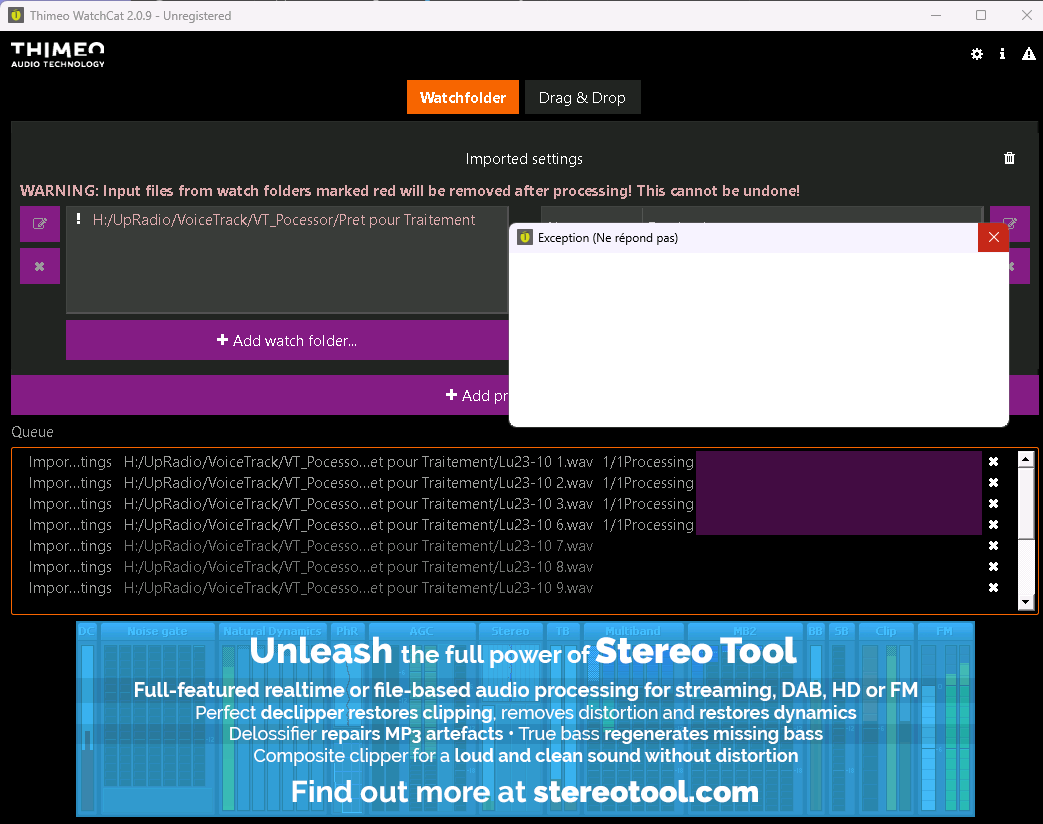Open the warning triangle icon in header
The width and height of the screenshot is (1043, 824).
(1028, 54)
